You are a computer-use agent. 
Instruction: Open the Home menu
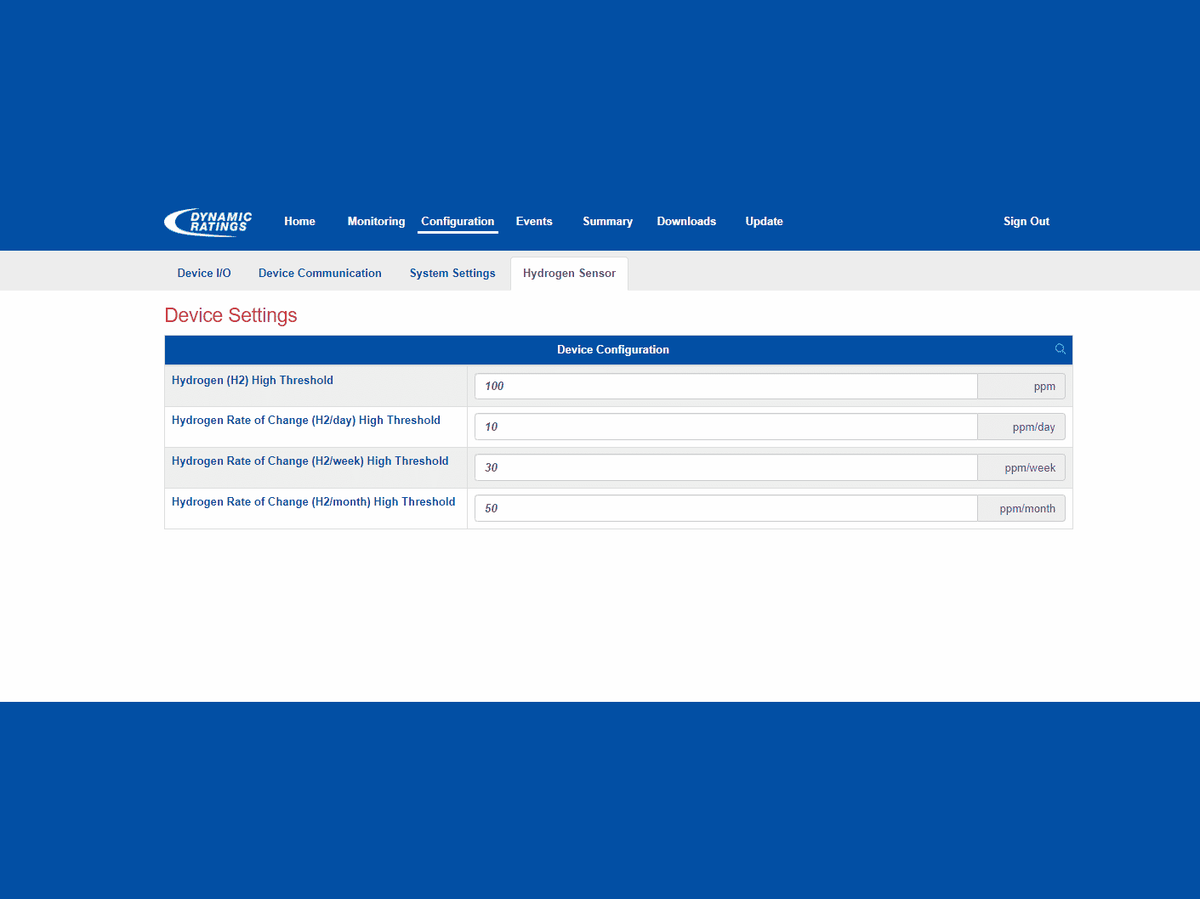click(x=300, y=222)
